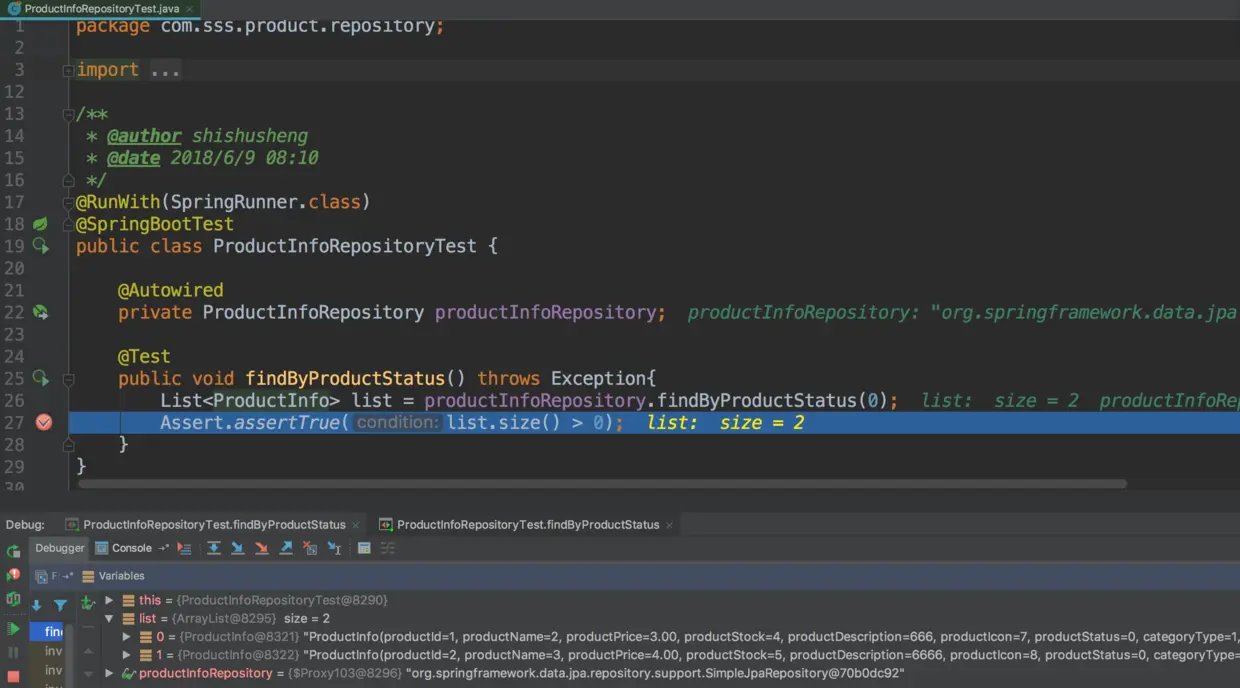The width and height of the screenshot is (1240, 688).
Task: Collapse the Javadoc comment on line 13
Action: 68,114
